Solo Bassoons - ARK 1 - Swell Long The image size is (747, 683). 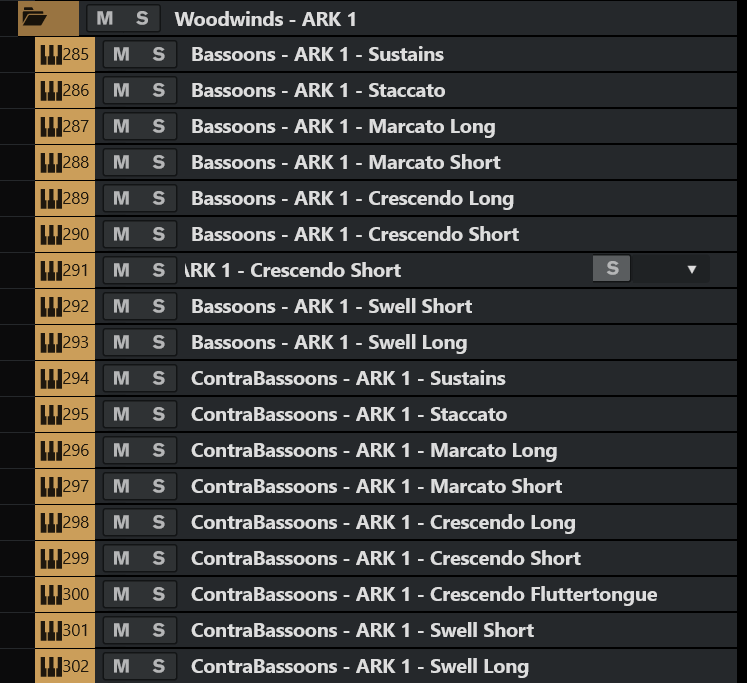point(159,342)
